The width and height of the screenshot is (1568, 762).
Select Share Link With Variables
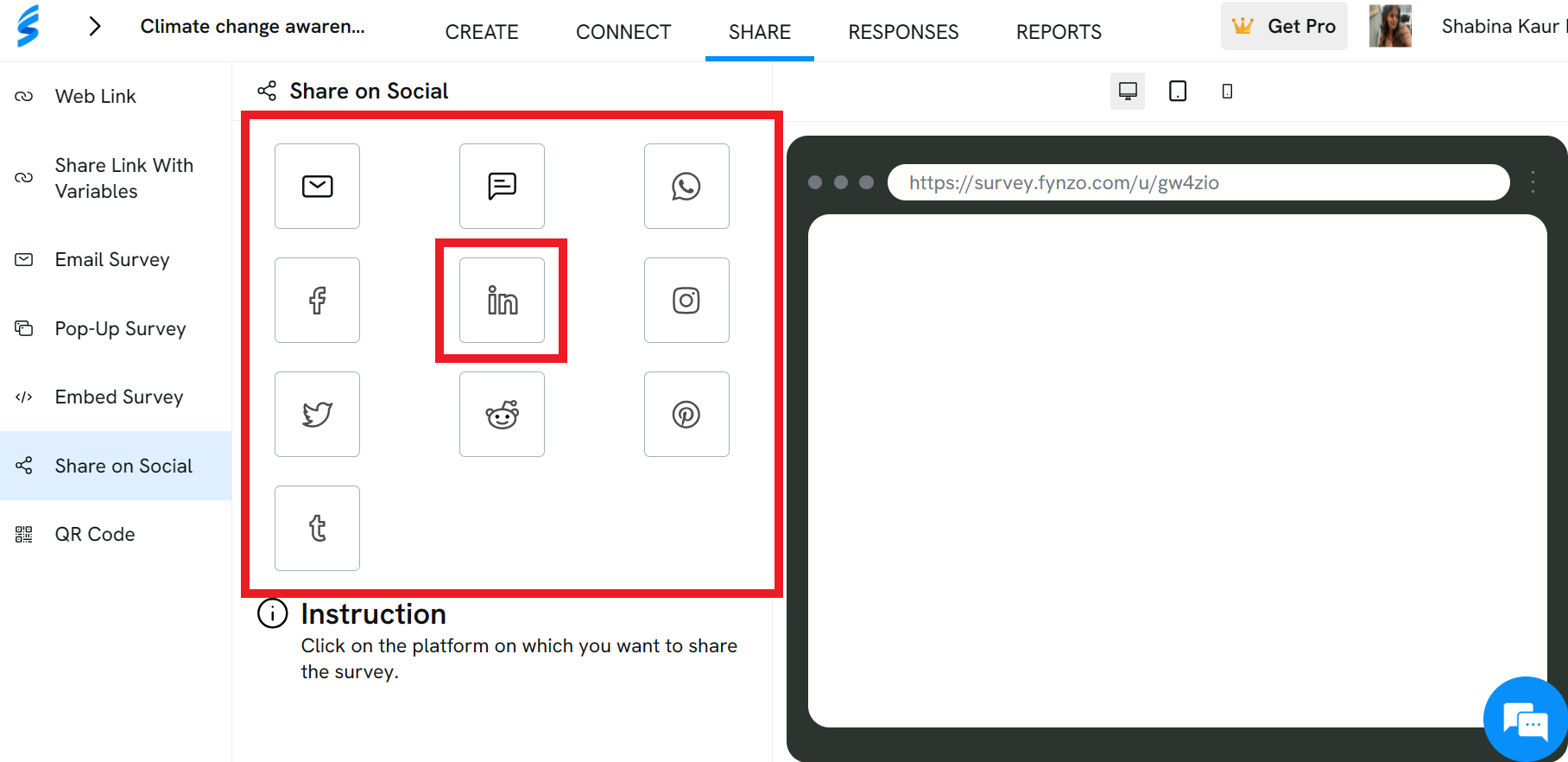point(116,178)
